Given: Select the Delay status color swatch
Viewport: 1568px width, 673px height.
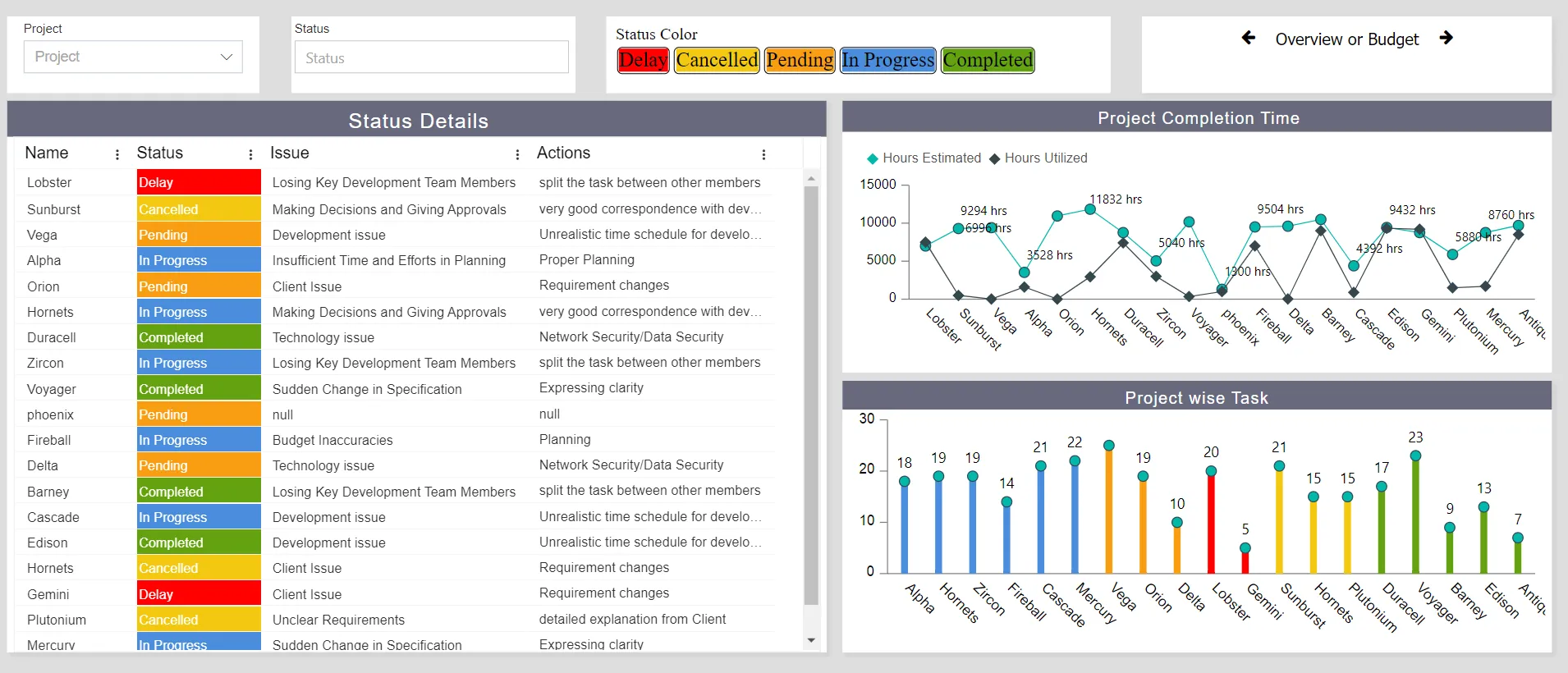Looking at the screenshot, I should click(644, 60).
